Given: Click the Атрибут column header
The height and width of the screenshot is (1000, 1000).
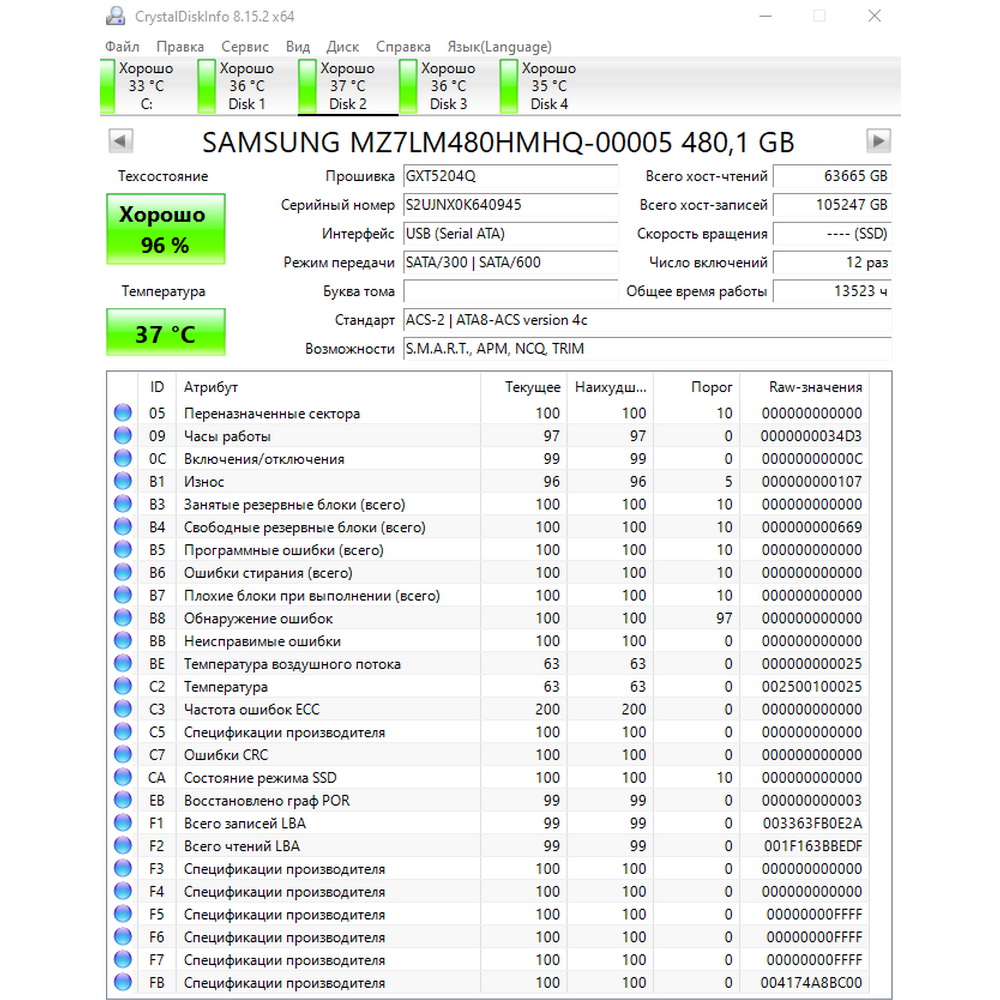Looking at the screenshot, I should (210, 387).
